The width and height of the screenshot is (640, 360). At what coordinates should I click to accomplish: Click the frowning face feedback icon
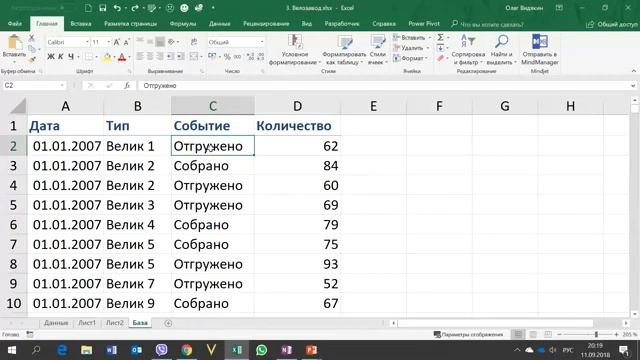click(x=170, y=8)
